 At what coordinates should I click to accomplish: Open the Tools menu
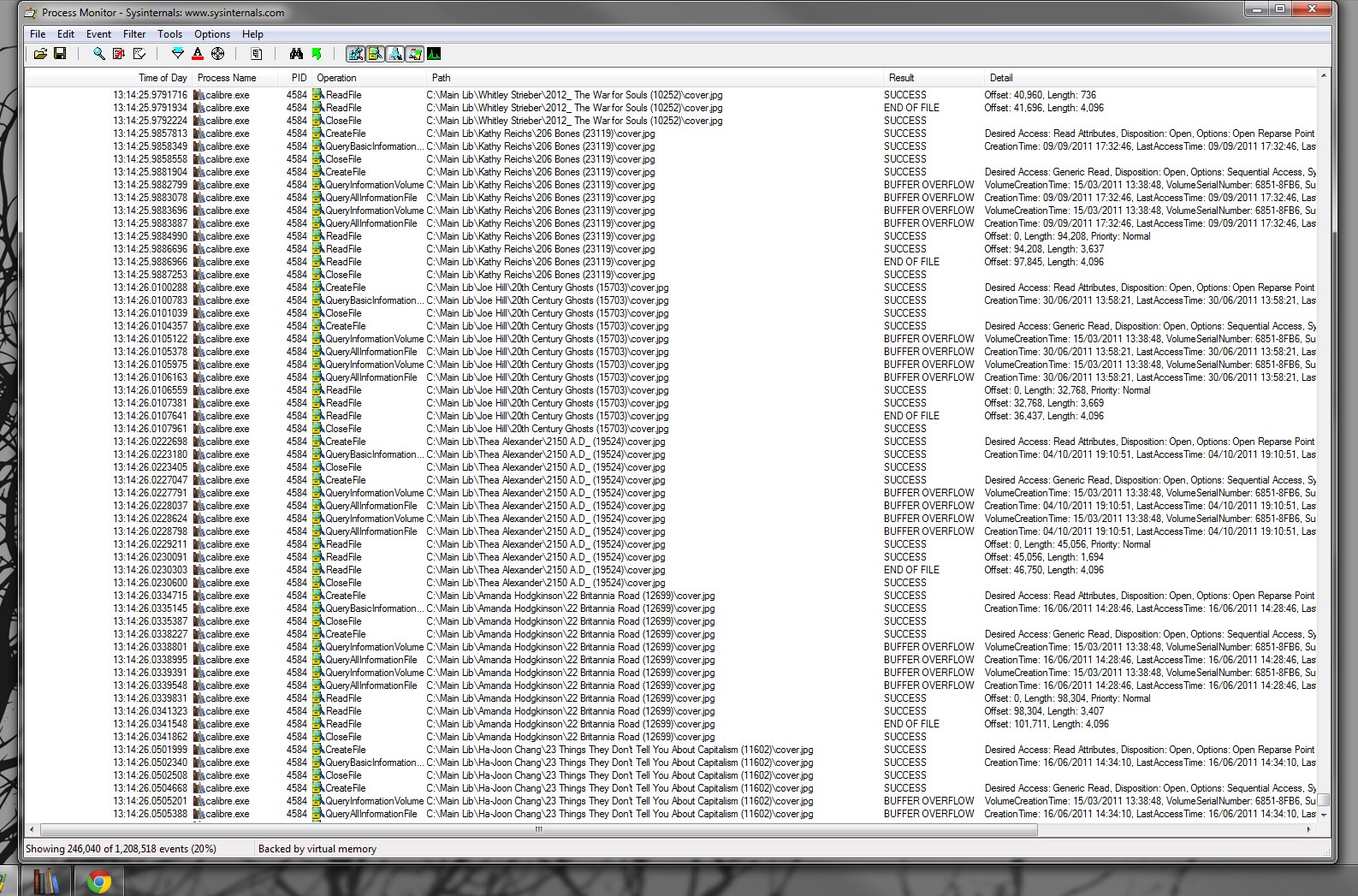tap(169, 34)
